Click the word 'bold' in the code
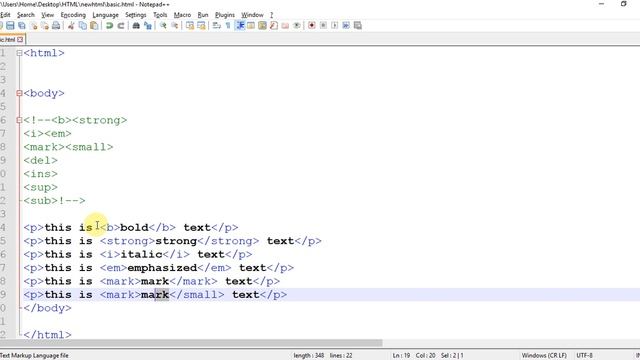 point(134,227)
